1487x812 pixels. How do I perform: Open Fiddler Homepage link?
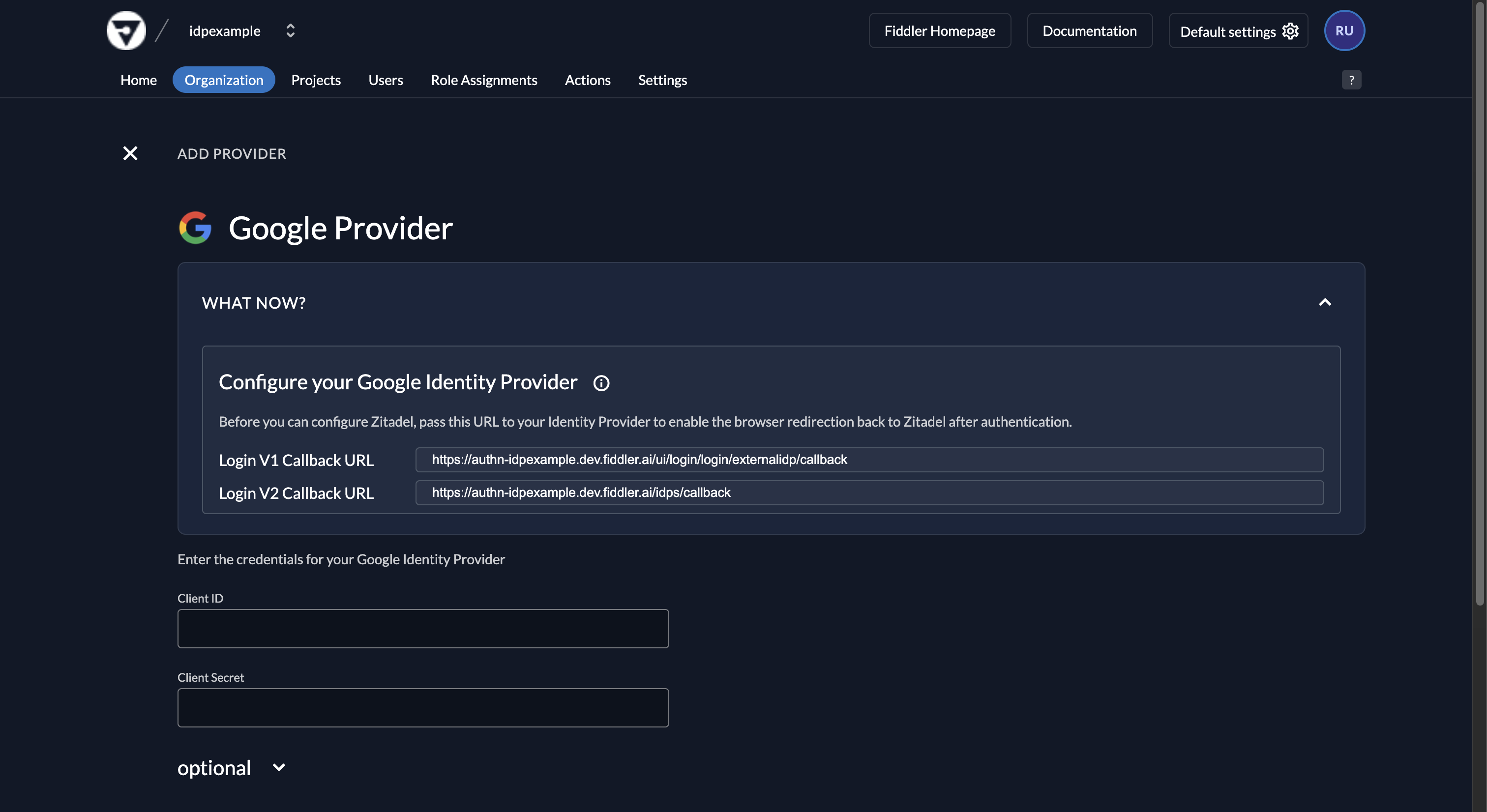(x=939, y=30)
